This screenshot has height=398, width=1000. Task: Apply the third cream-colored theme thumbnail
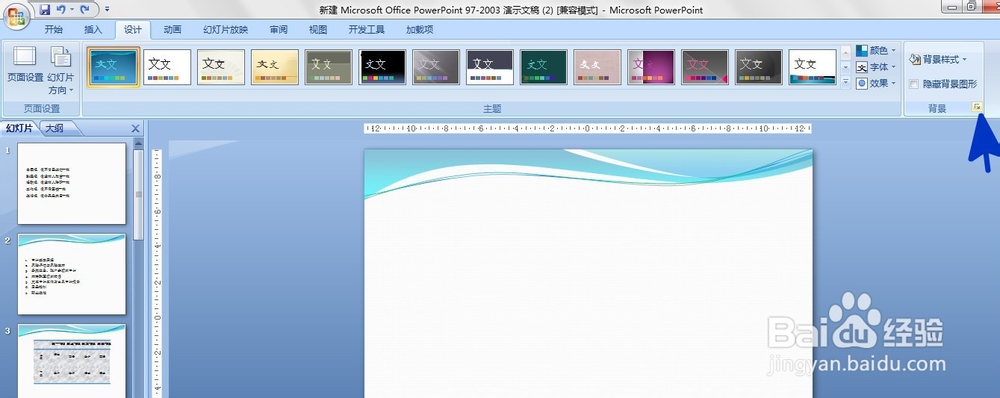pyautogui.click(x=221, y=67)
